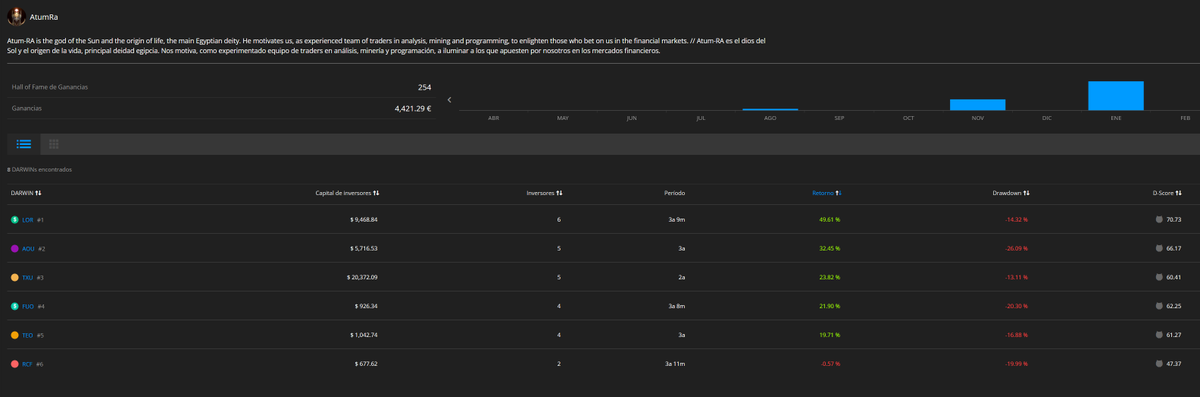Sort by Inversores column arrows
This screenshot has width=1200, height=397.
pyautogui.click(x=559, y=192)
